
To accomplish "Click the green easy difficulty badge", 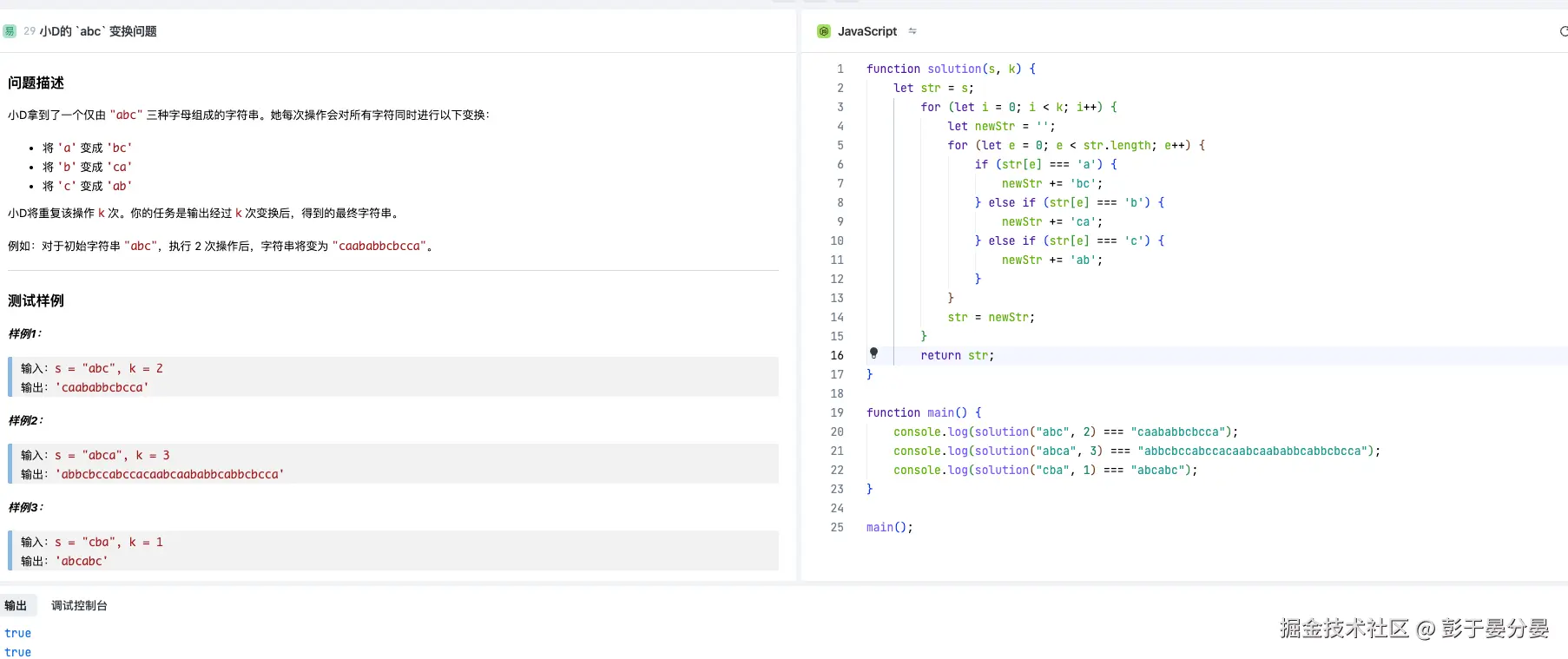I will point(10,31).
